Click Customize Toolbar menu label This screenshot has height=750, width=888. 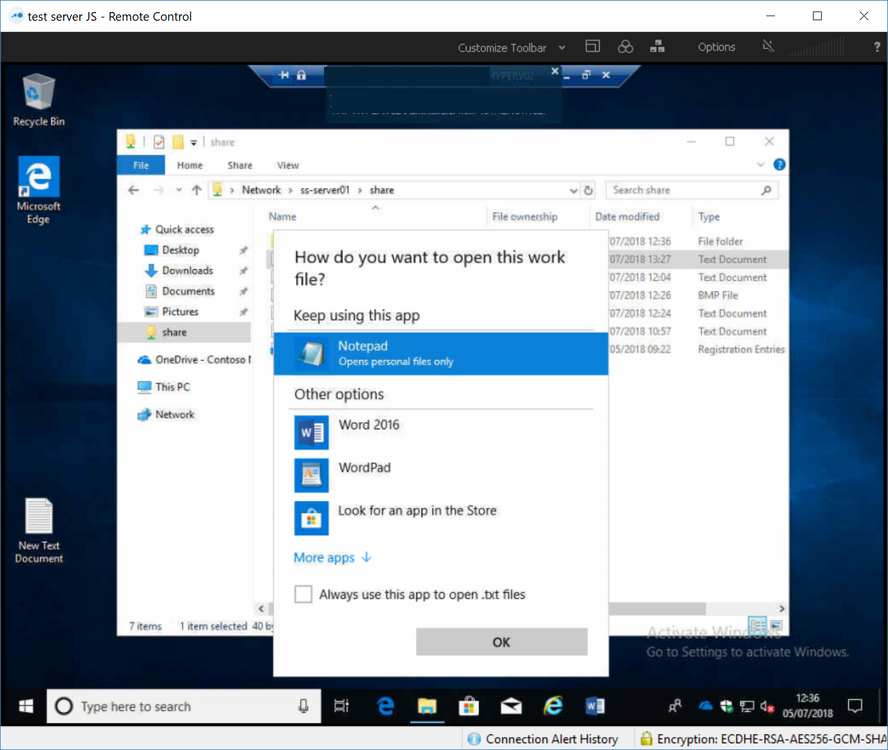tap(502, 48)
